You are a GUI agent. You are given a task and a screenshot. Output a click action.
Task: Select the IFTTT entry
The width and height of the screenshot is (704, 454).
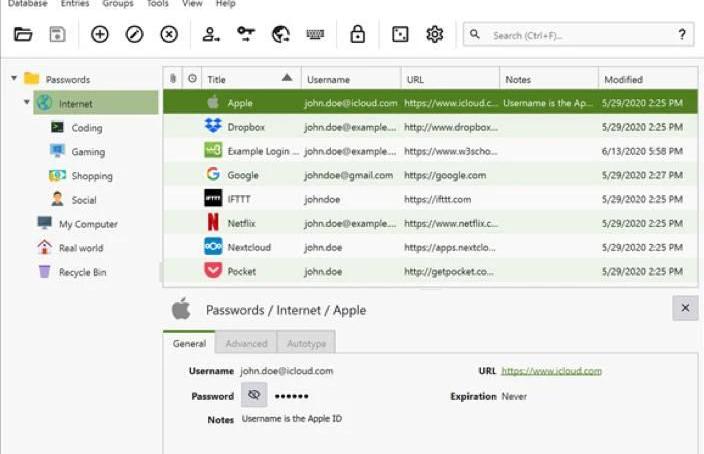pos(430,199)
